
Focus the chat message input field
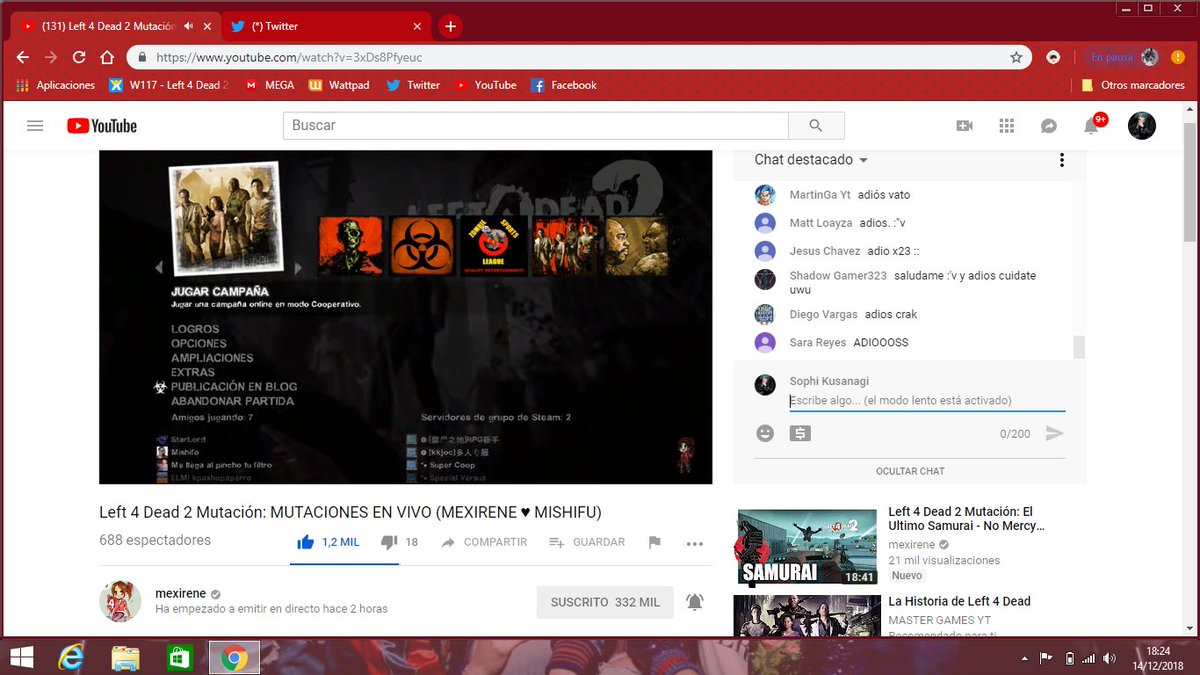point(927,401)
